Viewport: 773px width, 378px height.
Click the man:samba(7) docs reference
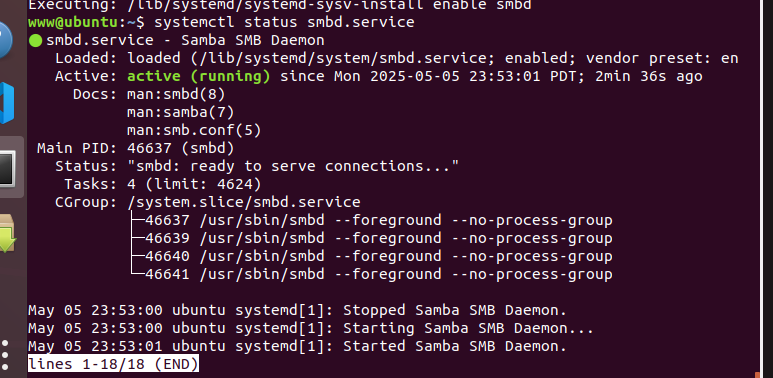point(180,112)
